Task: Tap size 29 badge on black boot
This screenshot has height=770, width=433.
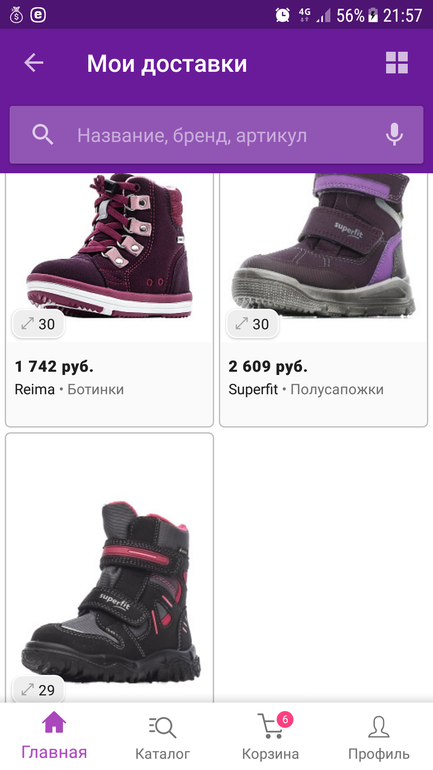Action: tap(38, 690)
